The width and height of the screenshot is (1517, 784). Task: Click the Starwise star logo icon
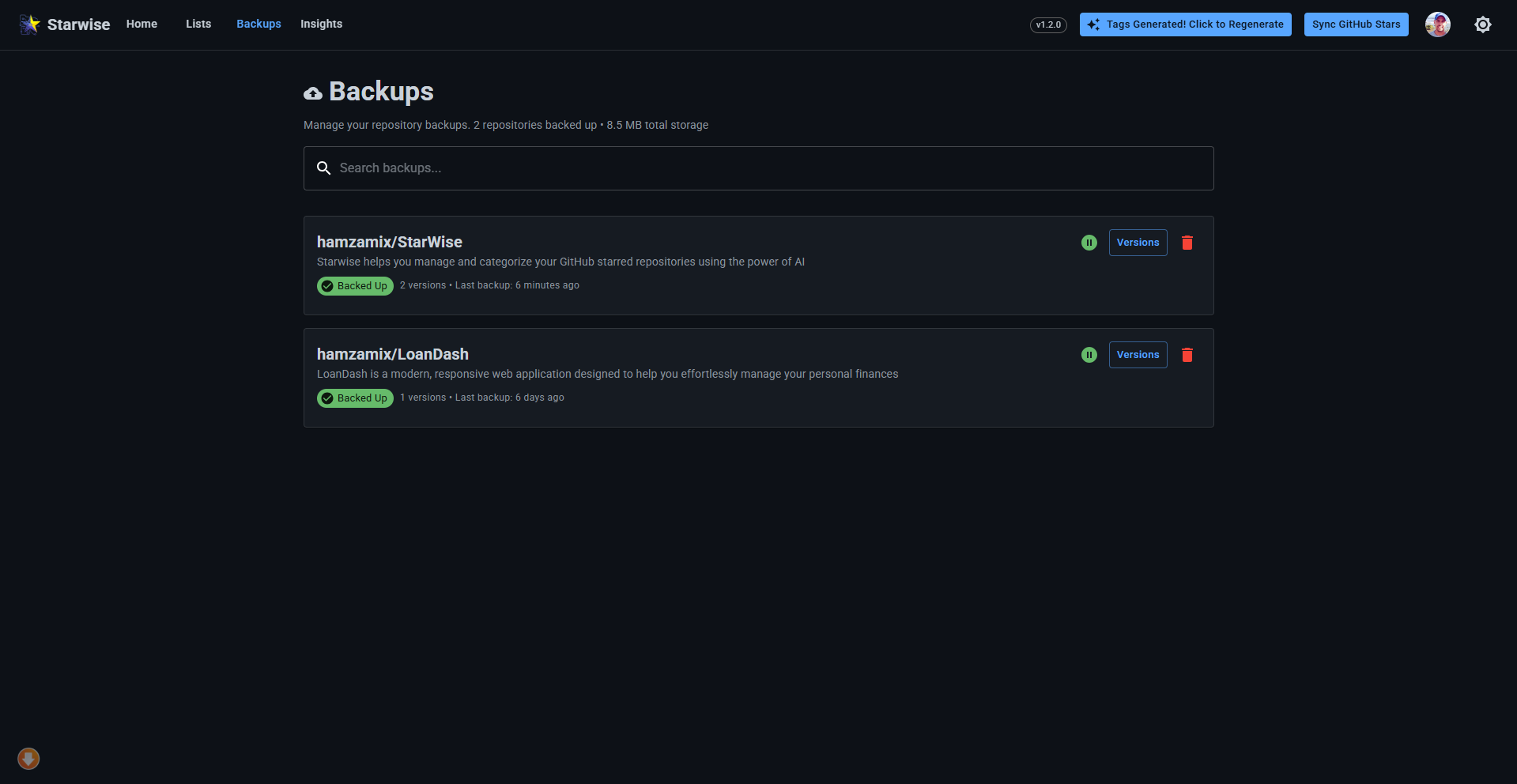coord(29,24)
